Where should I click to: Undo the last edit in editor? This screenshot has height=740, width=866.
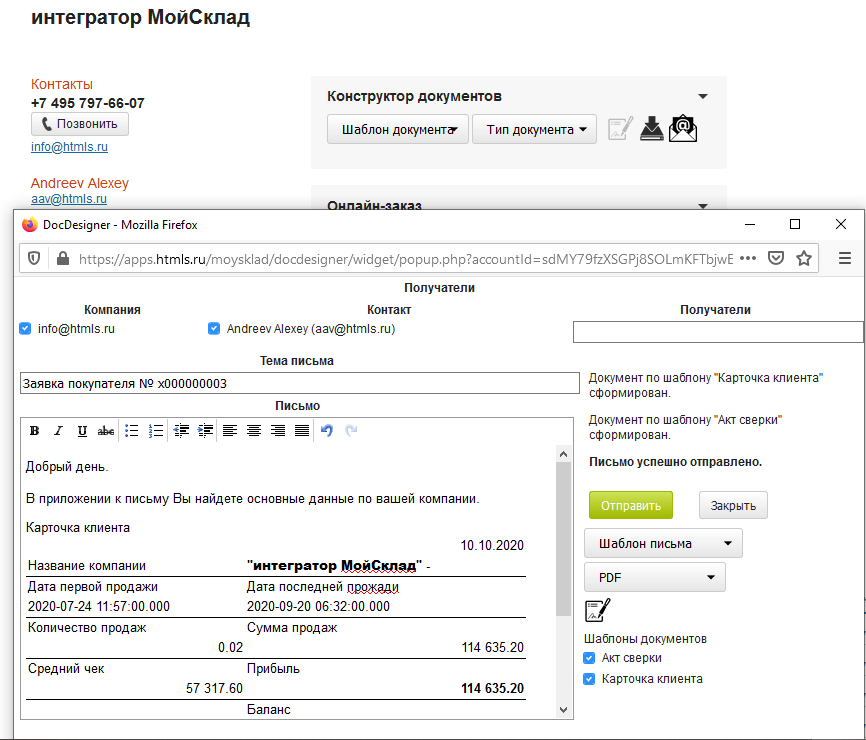point(327,431)
